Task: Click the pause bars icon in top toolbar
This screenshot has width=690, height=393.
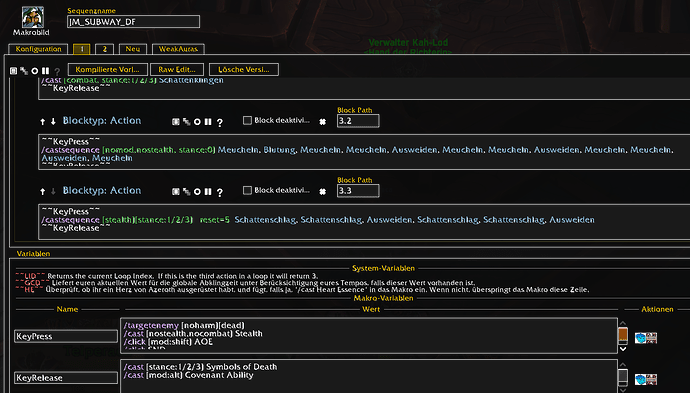Action: (x=45, y=70)
